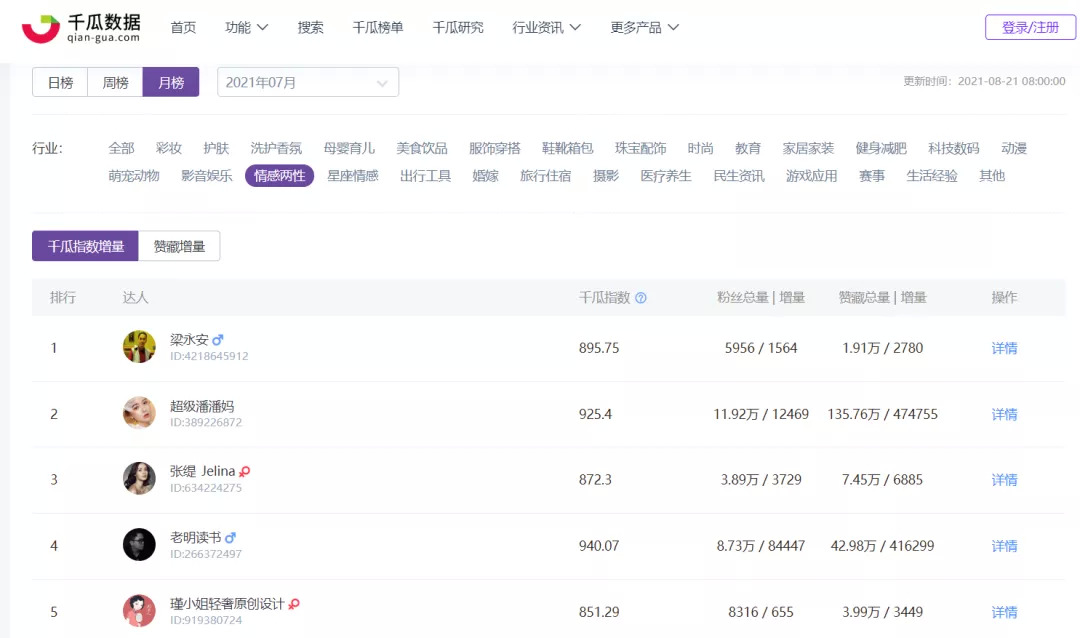Screen dimensions: 1080x638
Task: Switch to 周榜 weekly ranking
Action: (x=115, y=83)
